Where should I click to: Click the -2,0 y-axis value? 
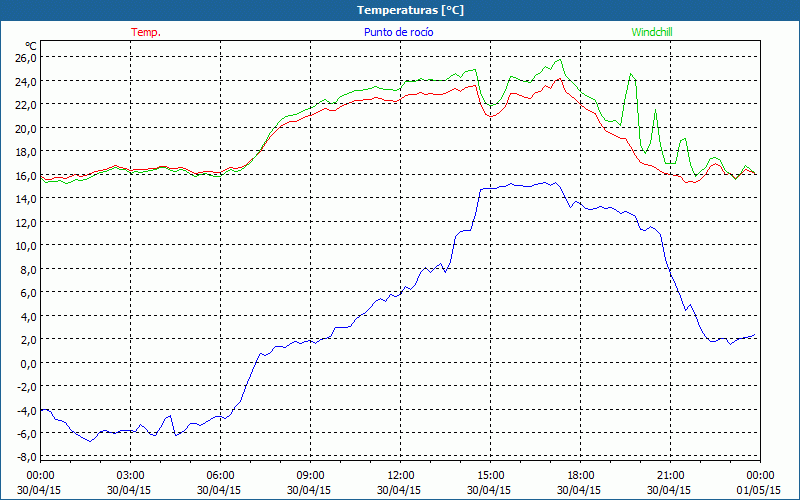(x=27, y=387)
